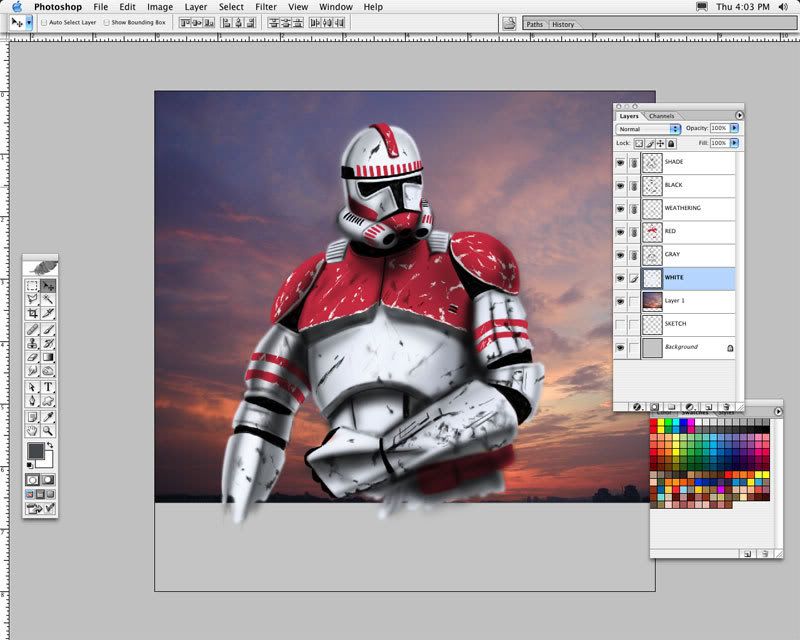Select the Eraser tool
Viewport: 800px width, 640px height.
pos(33,357)
